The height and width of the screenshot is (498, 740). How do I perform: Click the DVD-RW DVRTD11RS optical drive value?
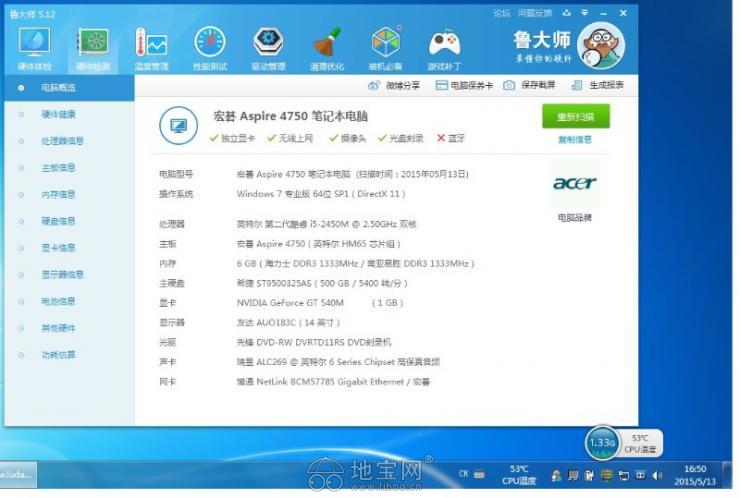(x=314, y=343)
